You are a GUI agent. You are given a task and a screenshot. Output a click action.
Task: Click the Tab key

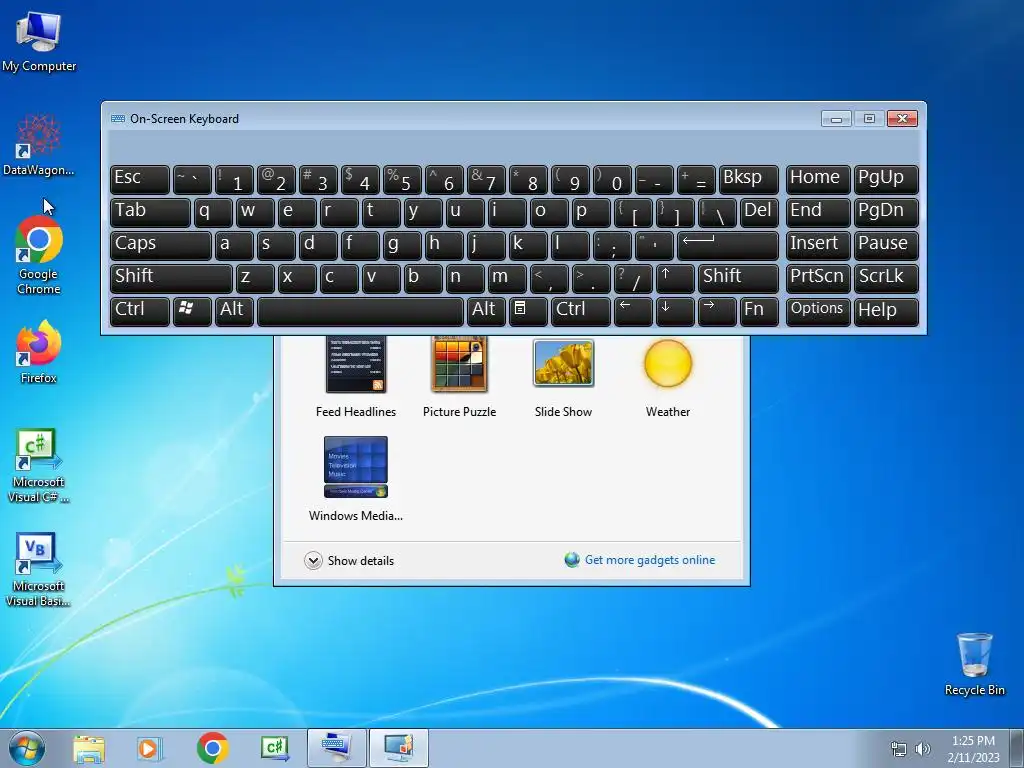point(150,212)
